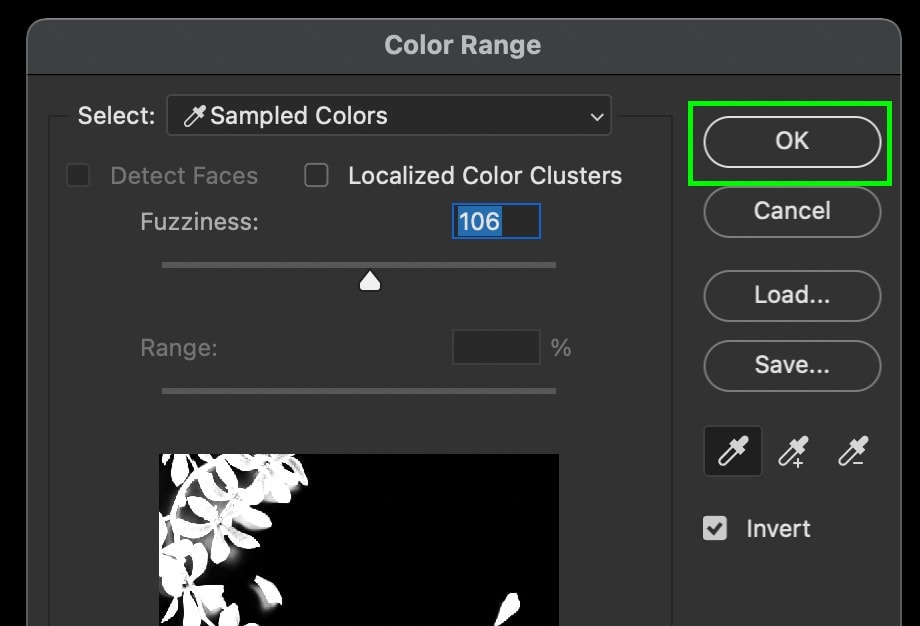Tick the Detect Faces checkbox
The width and height of the screenshot is (920, 626).
tap(78, 175)
